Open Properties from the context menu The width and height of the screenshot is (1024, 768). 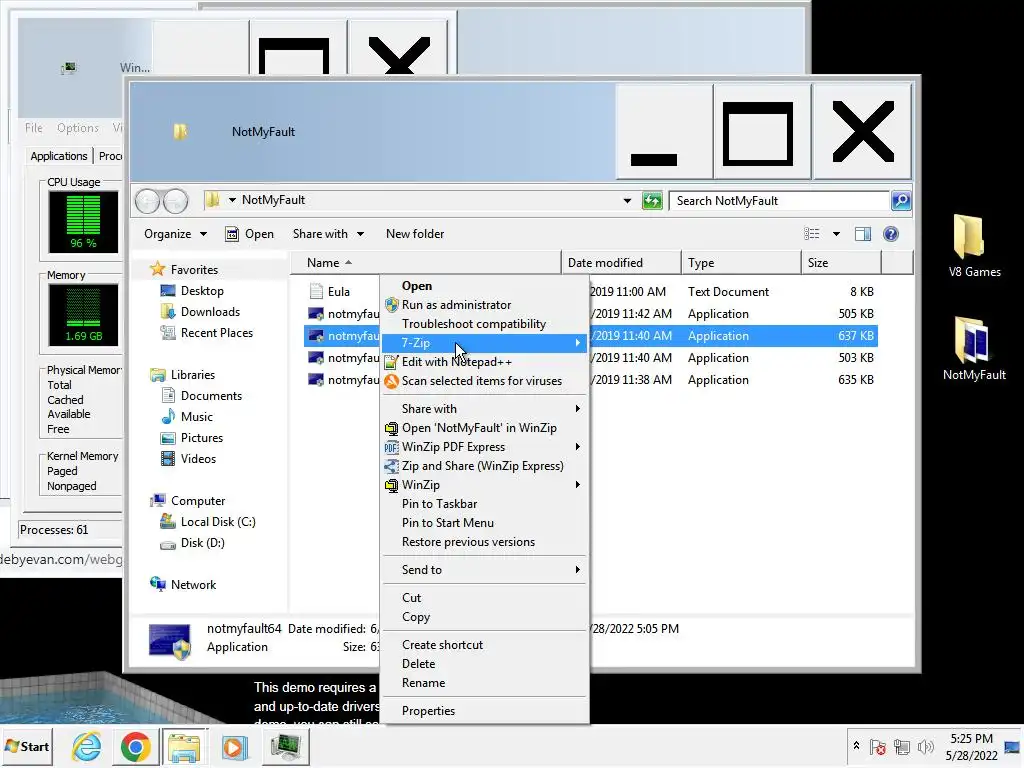[484, 711]
